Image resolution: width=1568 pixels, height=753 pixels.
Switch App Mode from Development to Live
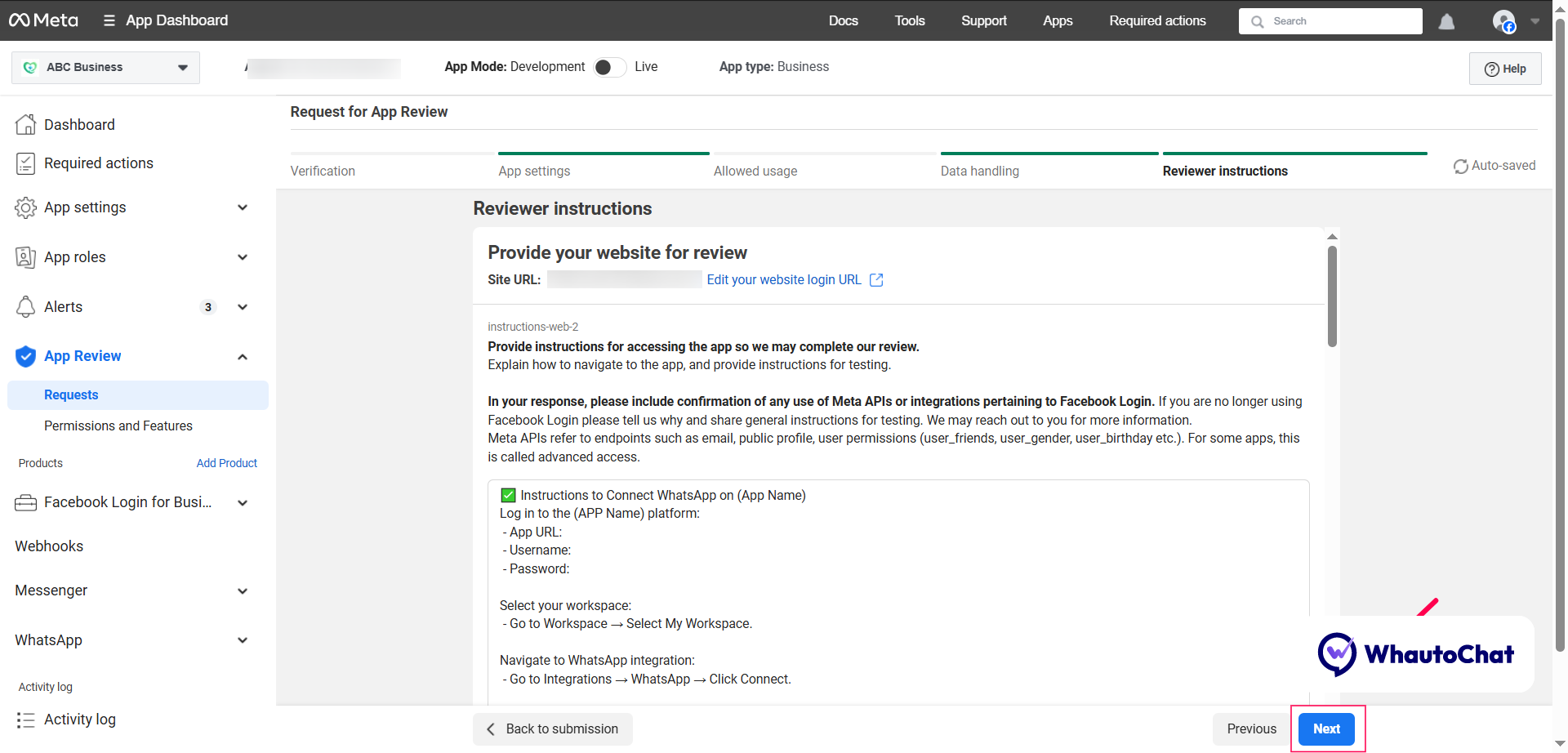click(608, 67)
